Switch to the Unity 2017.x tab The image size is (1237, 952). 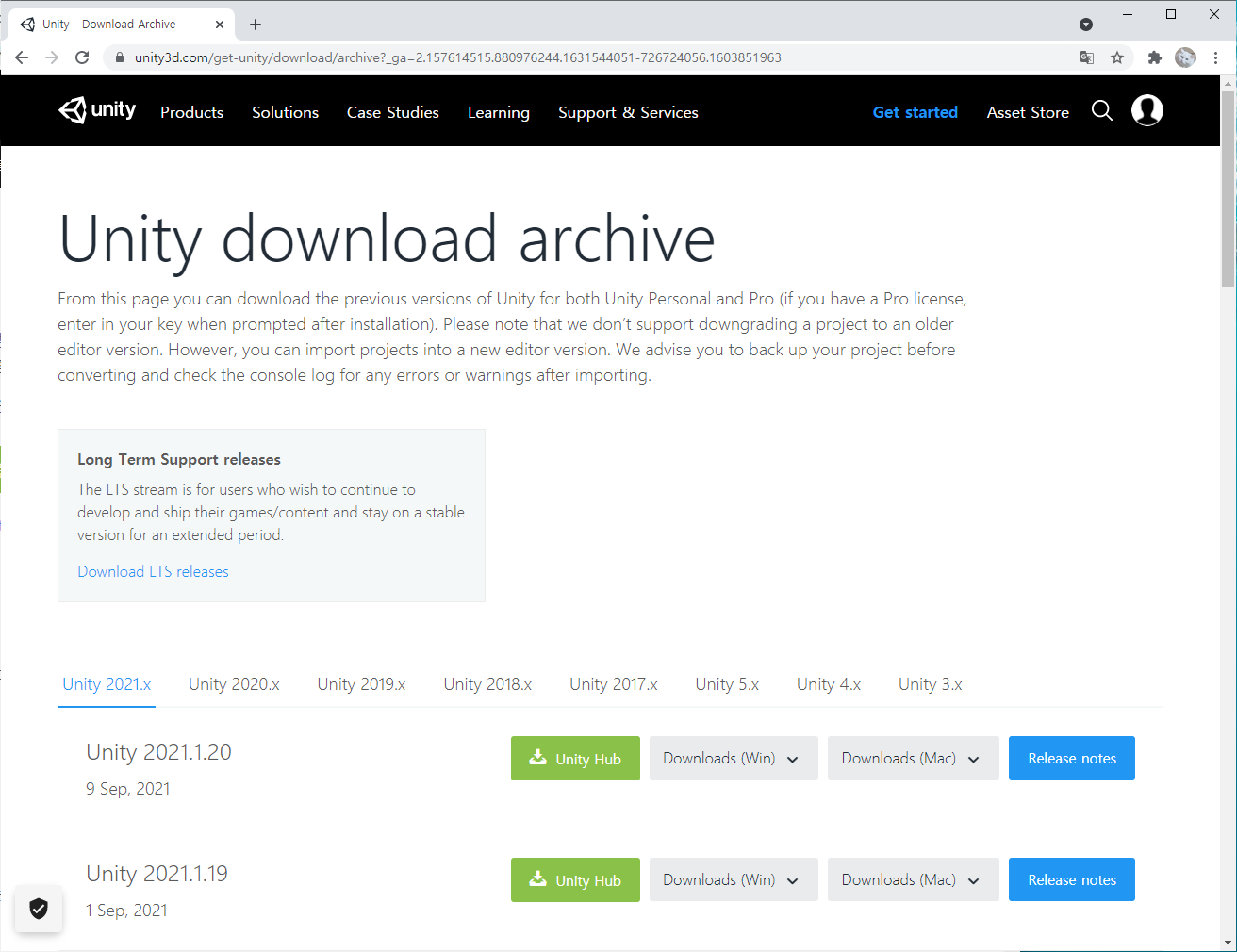tap(614, 684)
